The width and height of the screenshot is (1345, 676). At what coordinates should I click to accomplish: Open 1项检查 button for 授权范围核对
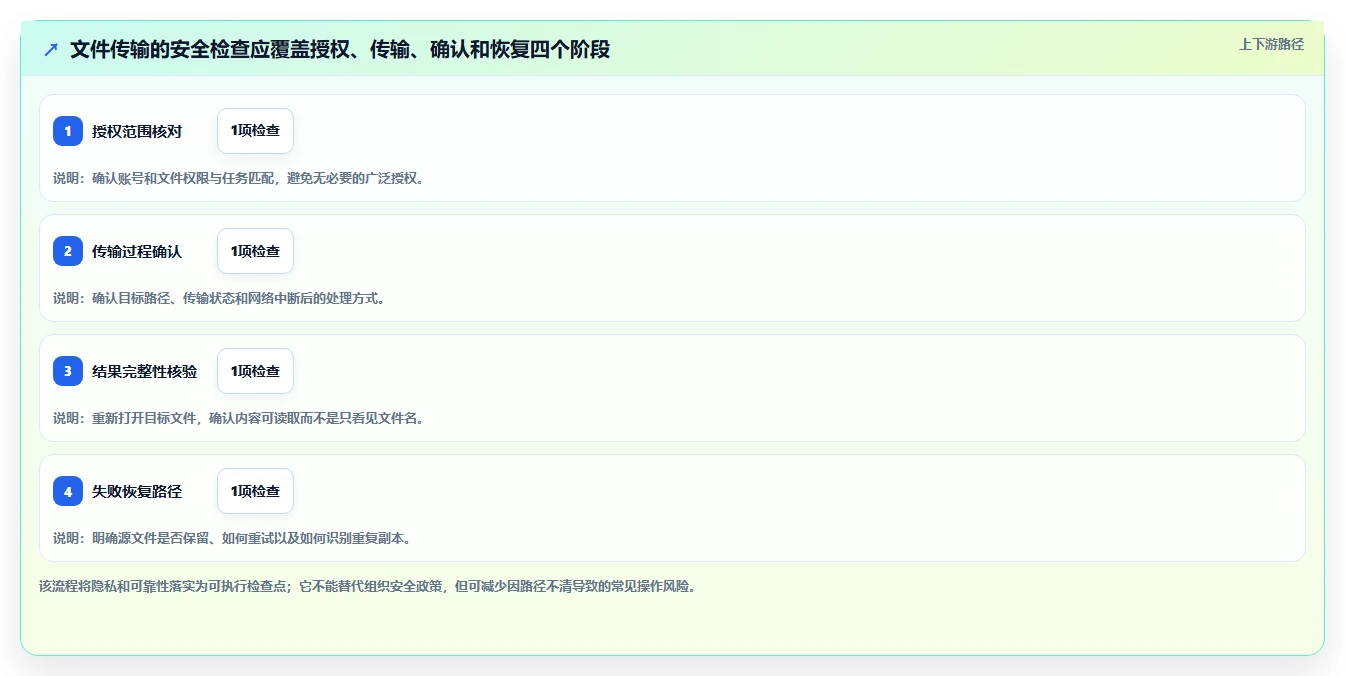point(255,131)
